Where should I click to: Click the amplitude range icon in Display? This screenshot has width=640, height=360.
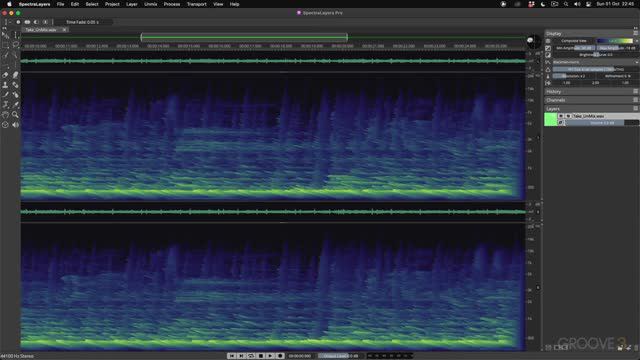[x=548, y=48]
